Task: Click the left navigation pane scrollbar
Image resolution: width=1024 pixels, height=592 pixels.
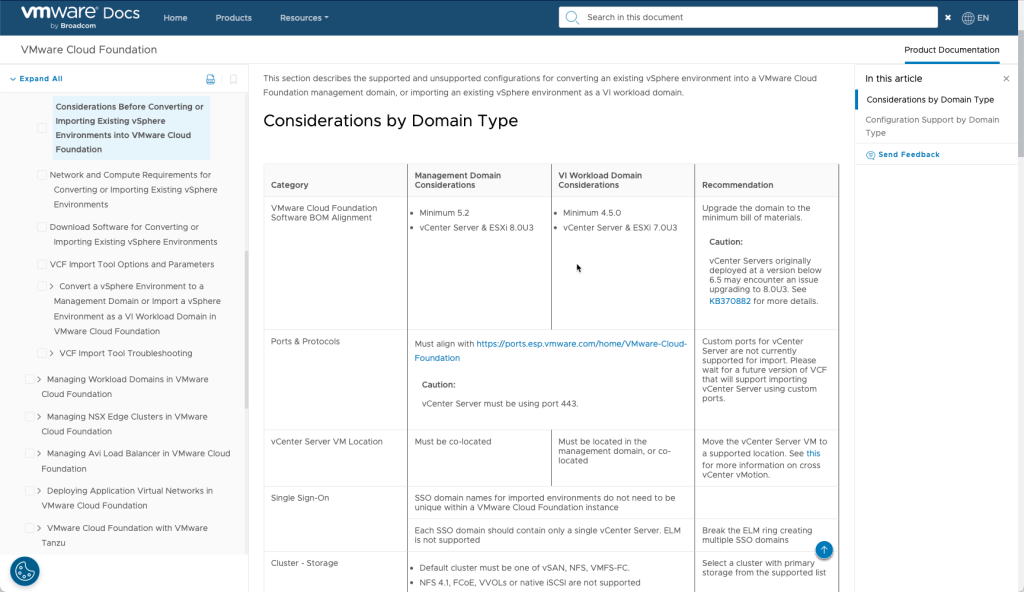Action: point(246,330)
